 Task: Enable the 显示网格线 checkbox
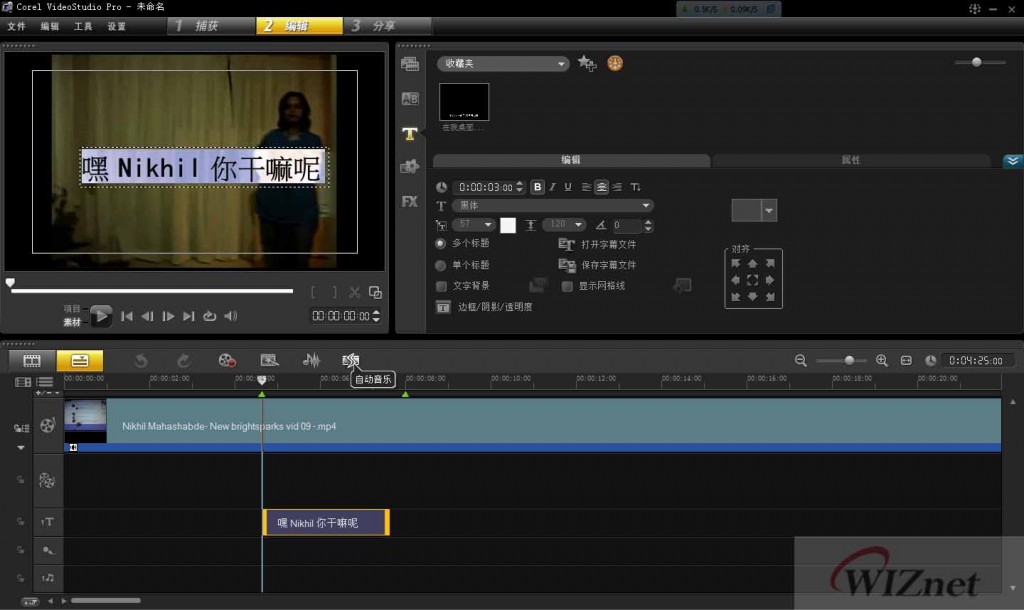(x=567, y=286)
